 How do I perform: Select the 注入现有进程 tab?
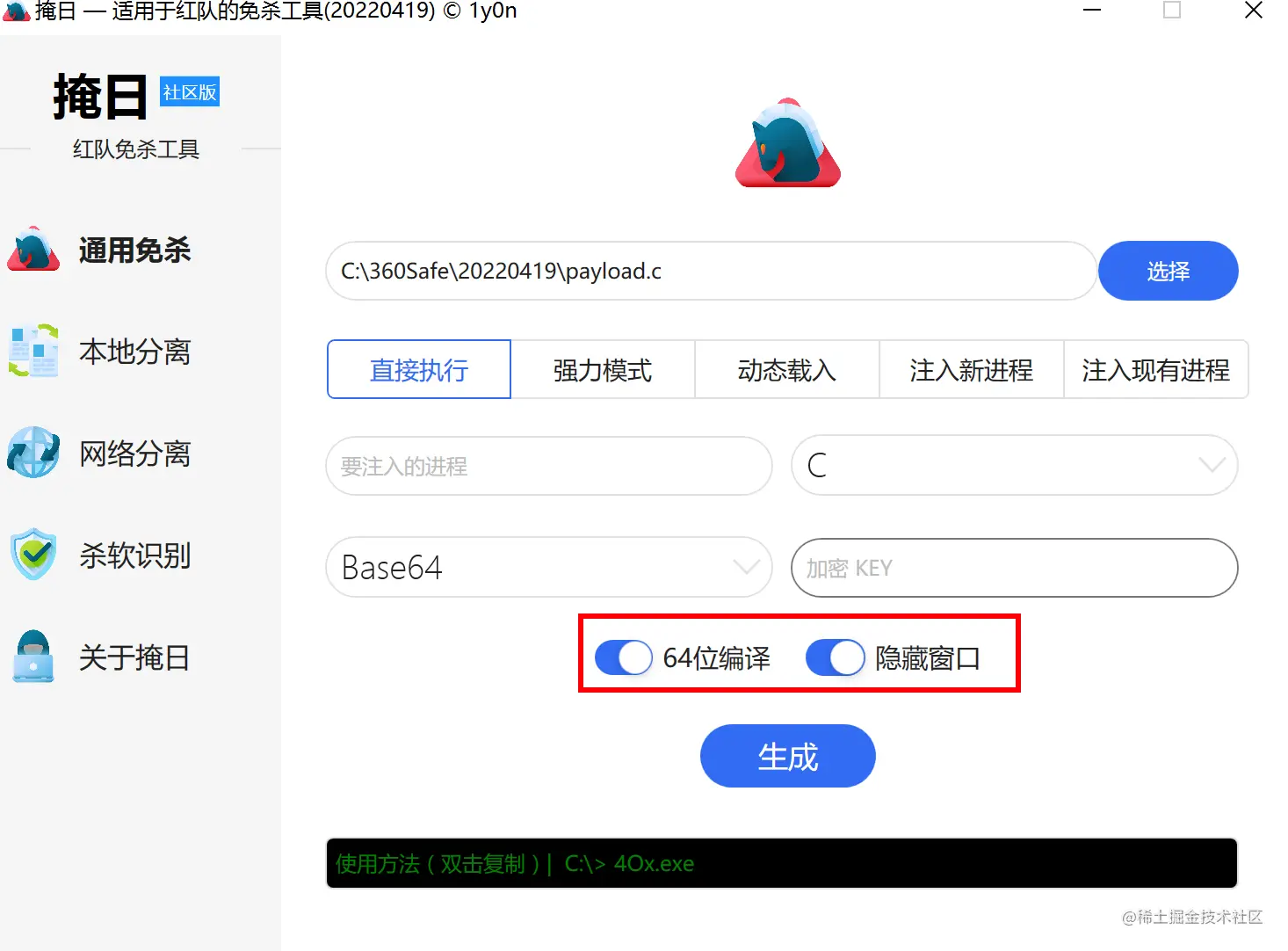coord(1156,369)
